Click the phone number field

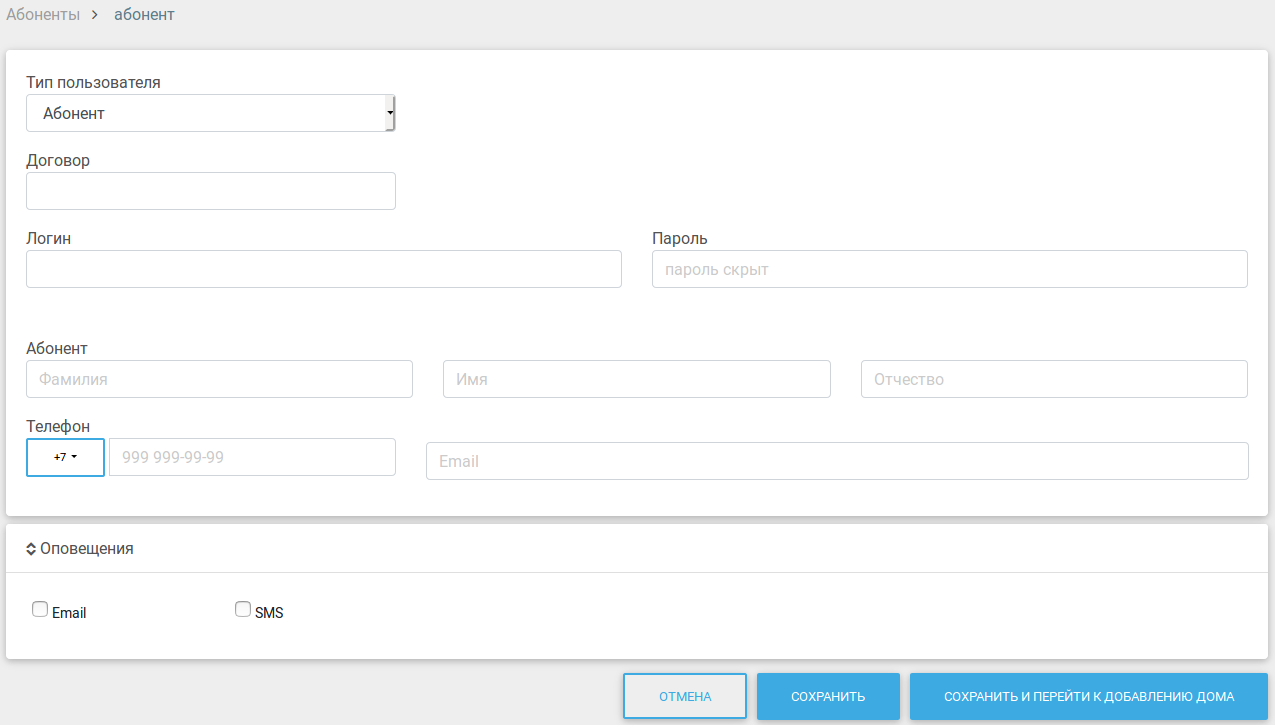[x=252, y=457]
